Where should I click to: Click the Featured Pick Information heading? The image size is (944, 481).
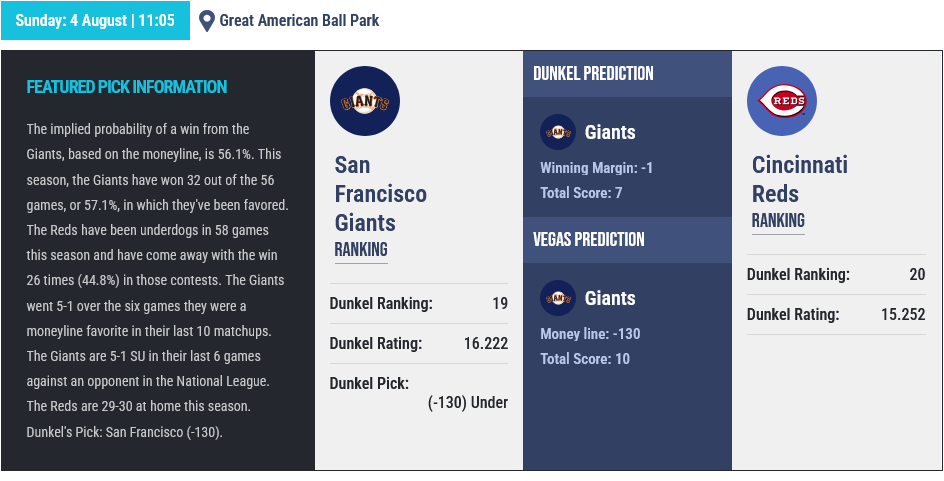point(127,87)
